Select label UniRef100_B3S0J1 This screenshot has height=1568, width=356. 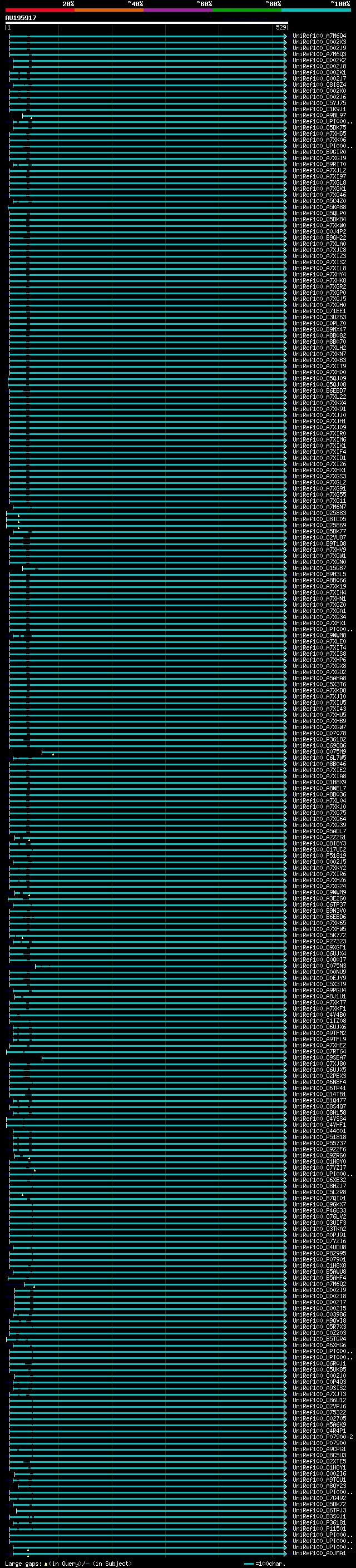[319, 1516]
